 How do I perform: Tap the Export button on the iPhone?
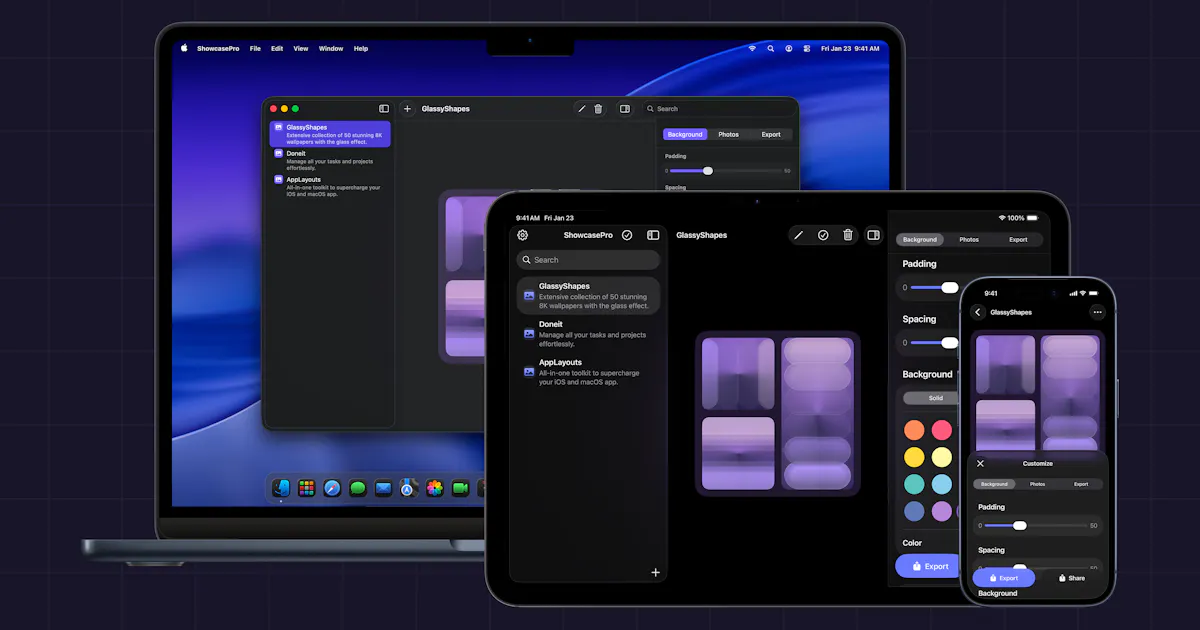click(x=1003, y=578)
